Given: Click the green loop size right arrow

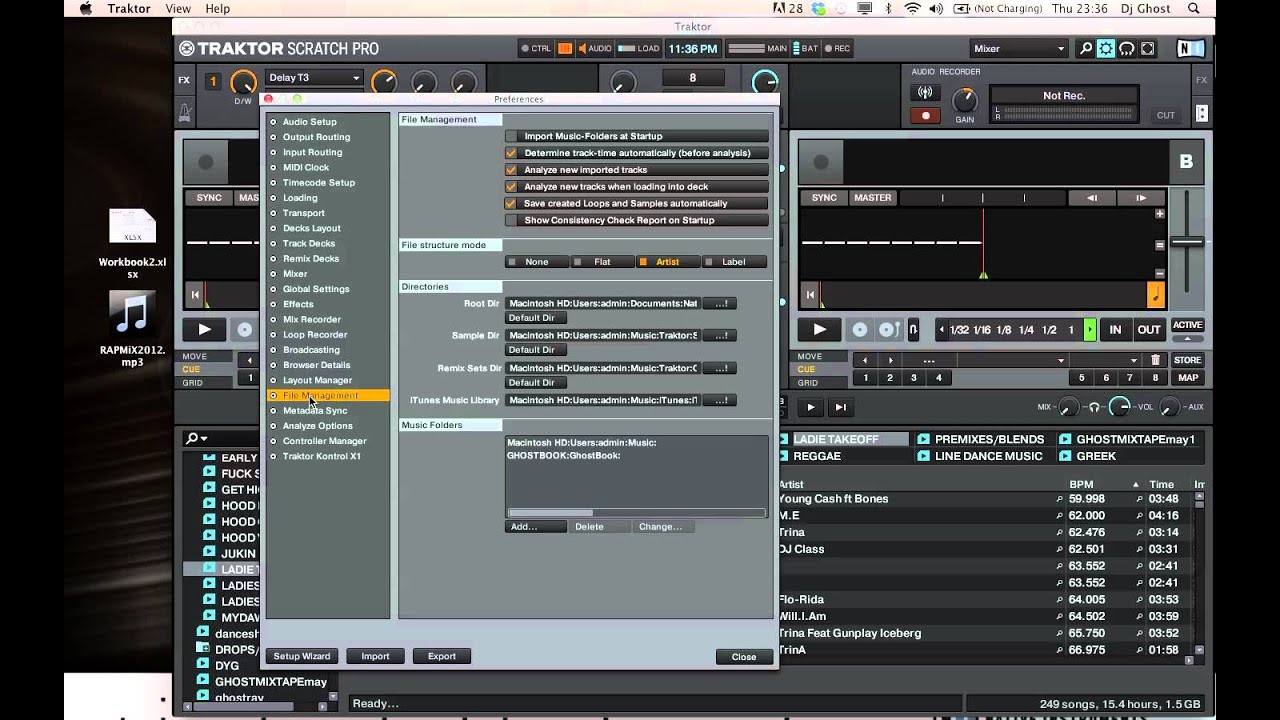Looking at the screenshot, I should pyautogui.click(x=1090, y=330).
